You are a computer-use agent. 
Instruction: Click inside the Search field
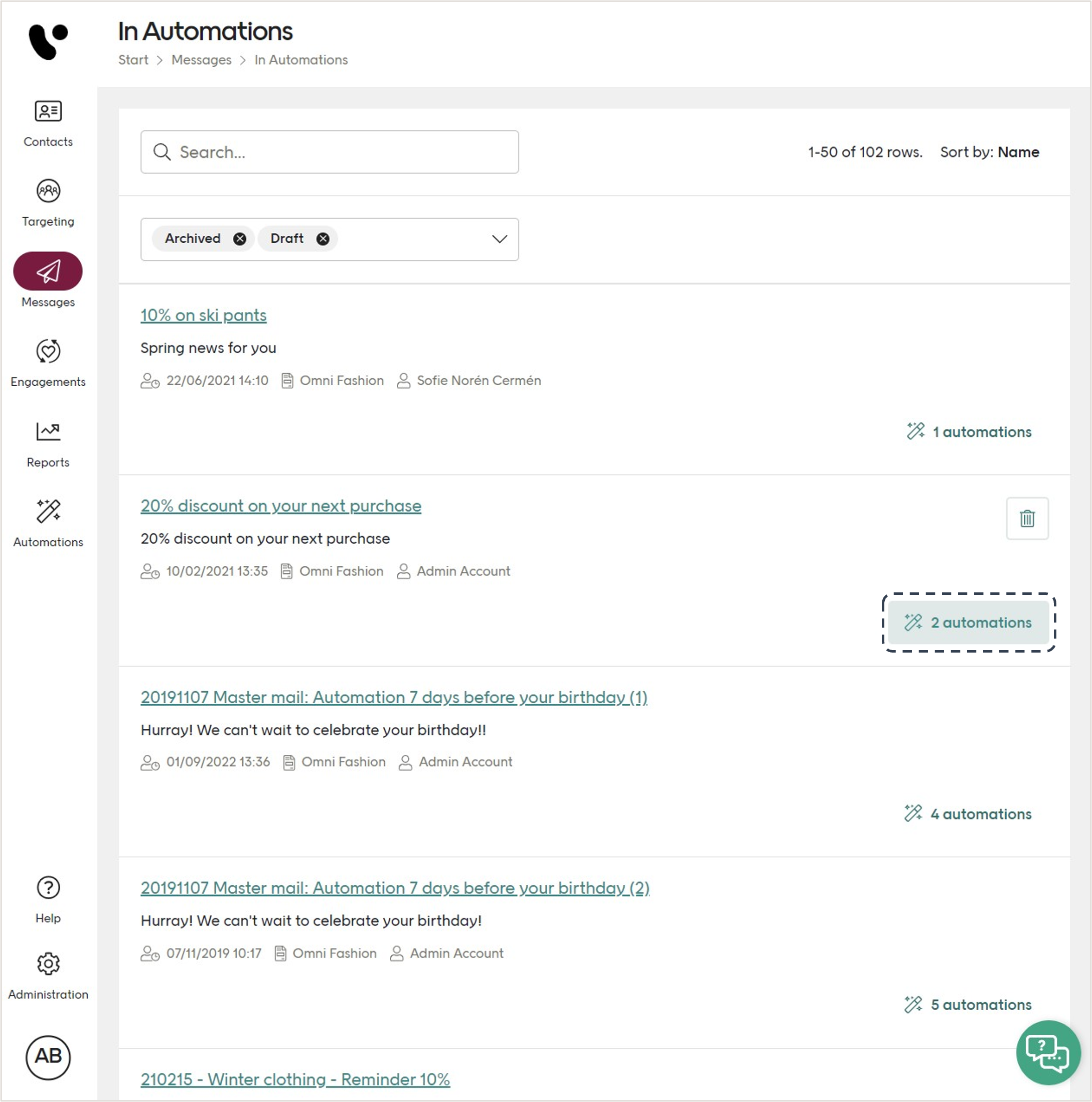click(x=329, y=151)
